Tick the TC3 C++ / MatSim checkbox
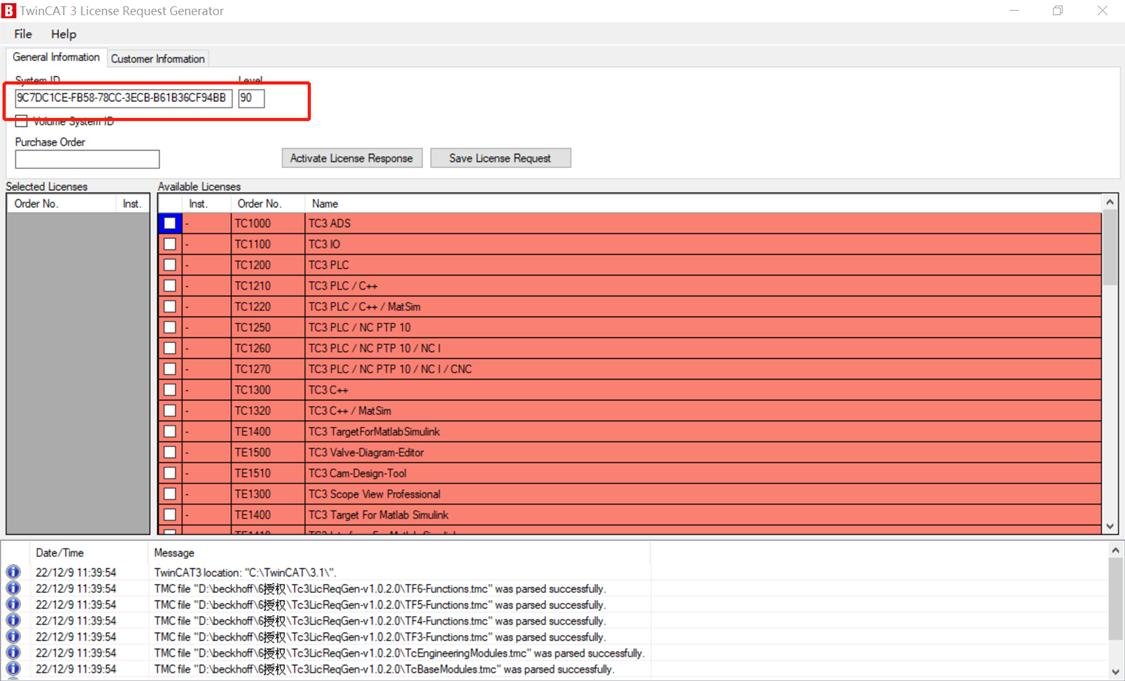The width and height of the screenshot is (1125, 681). coord(169,410)
